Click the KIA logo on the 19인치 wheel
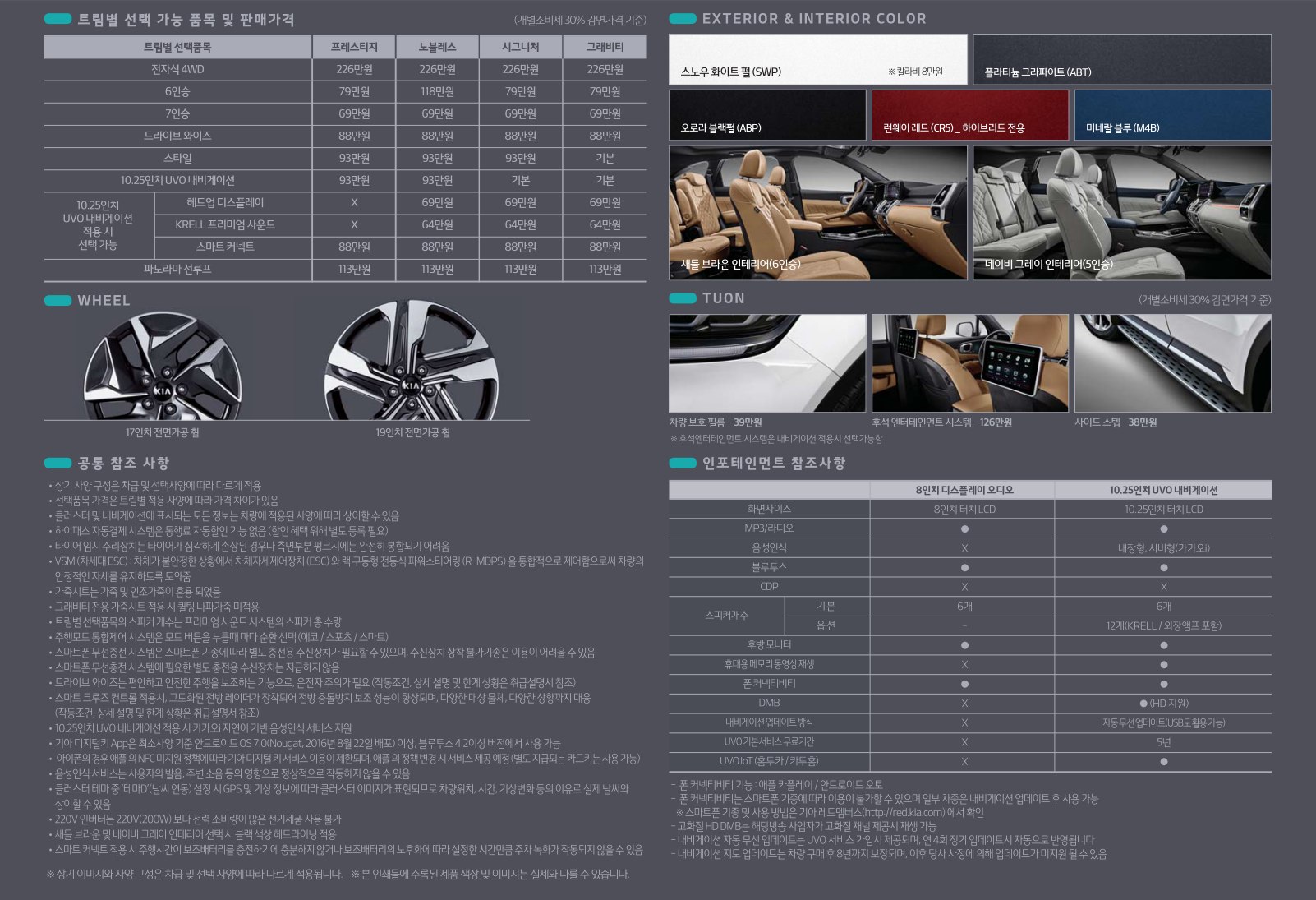 tap(411, 385)
